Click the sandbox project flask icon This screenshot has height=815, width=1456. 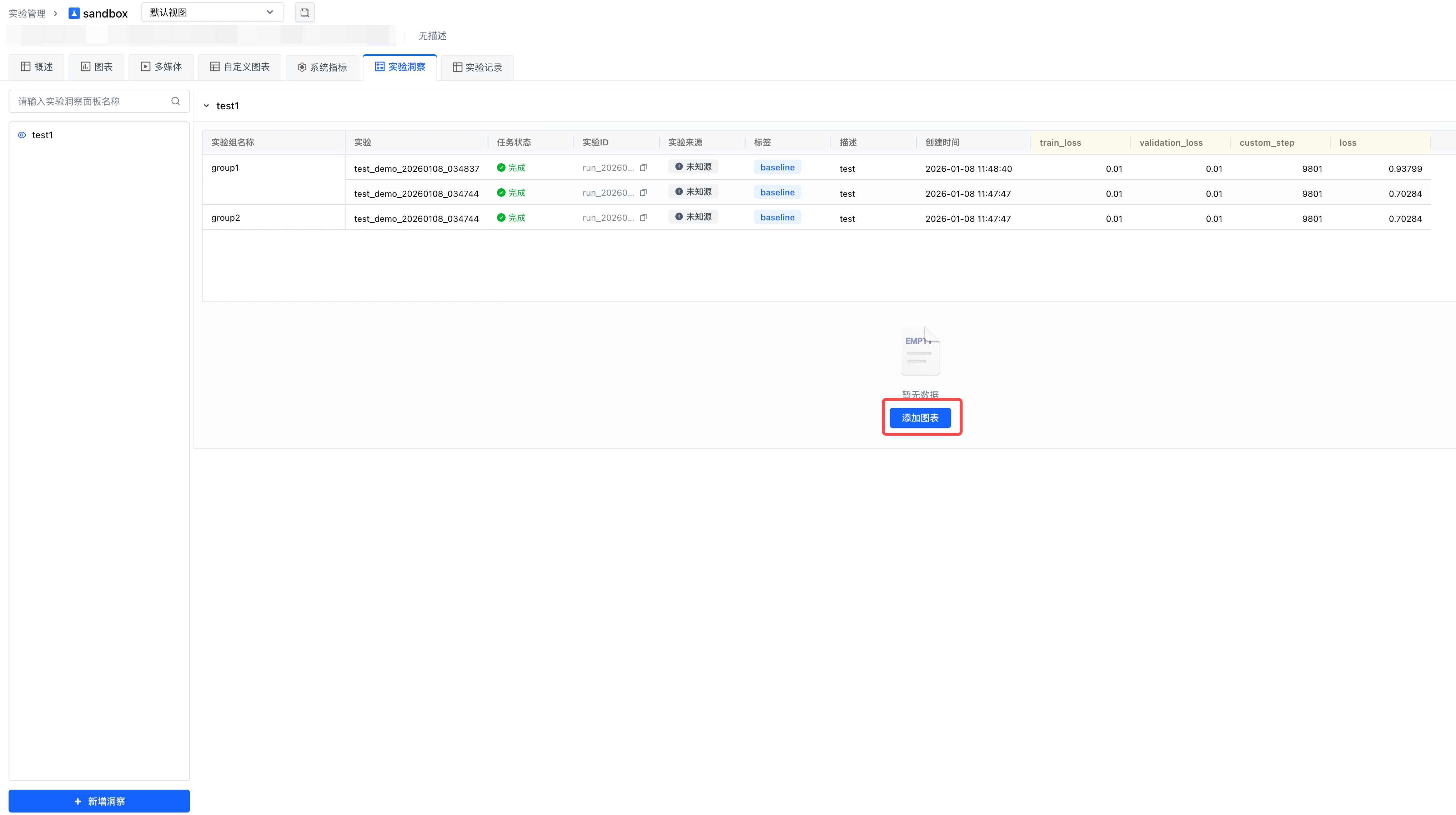tap(74, 13)
